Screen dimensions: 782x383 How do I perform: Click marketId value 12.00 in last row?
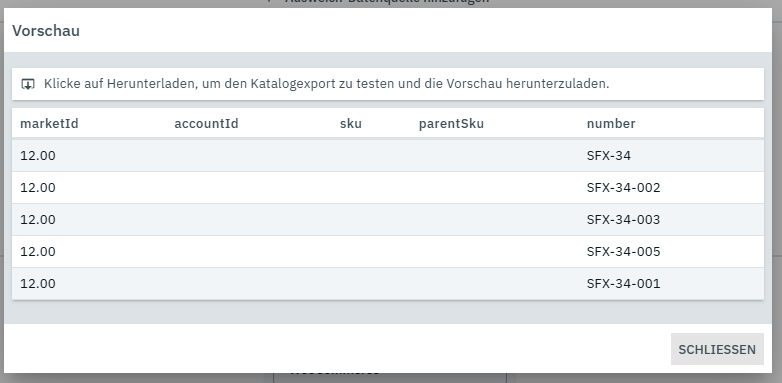[38, 283]
